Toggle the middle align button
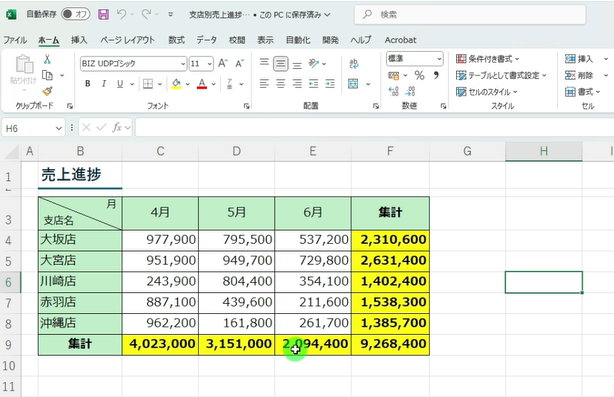This screenshot has height=397, width=614. [x=281, y=63]
